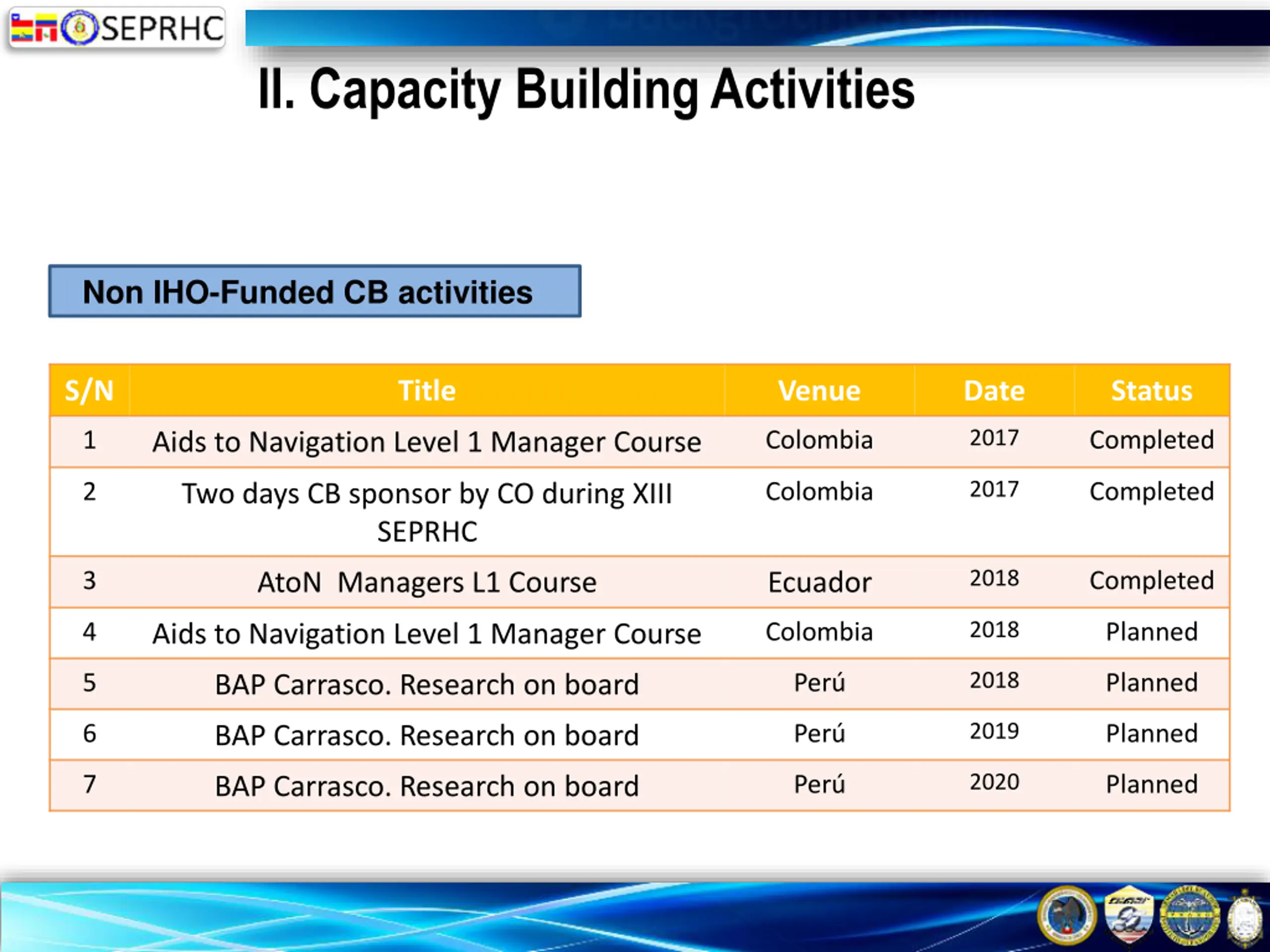
Task: Click 'Planned' status in row 4
Action: [x=1152, y=632]
